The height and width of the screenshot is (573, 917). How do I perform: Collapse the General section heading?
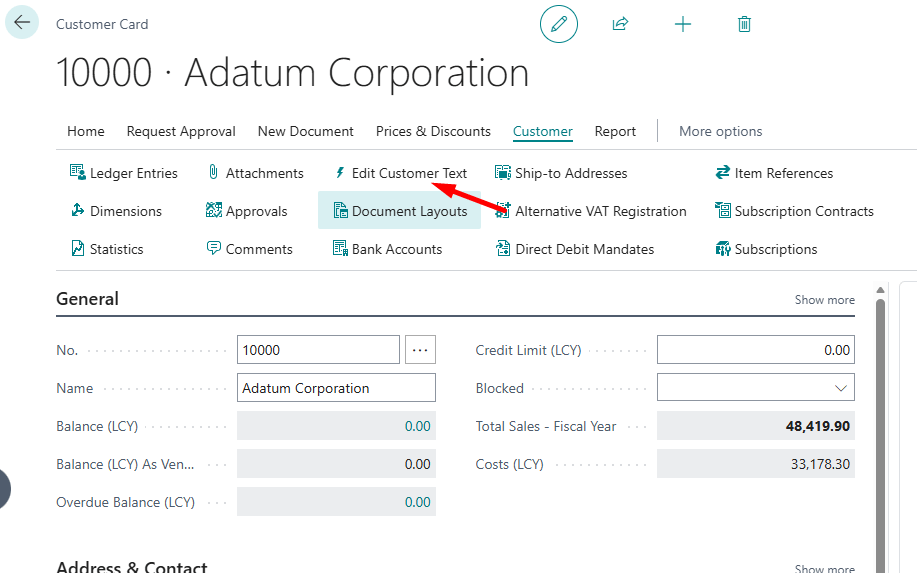88,299
